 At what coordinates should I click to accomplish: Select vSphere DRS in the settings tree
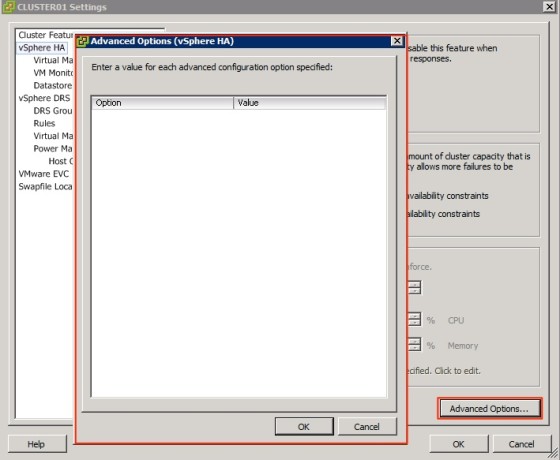coord(44,98)
